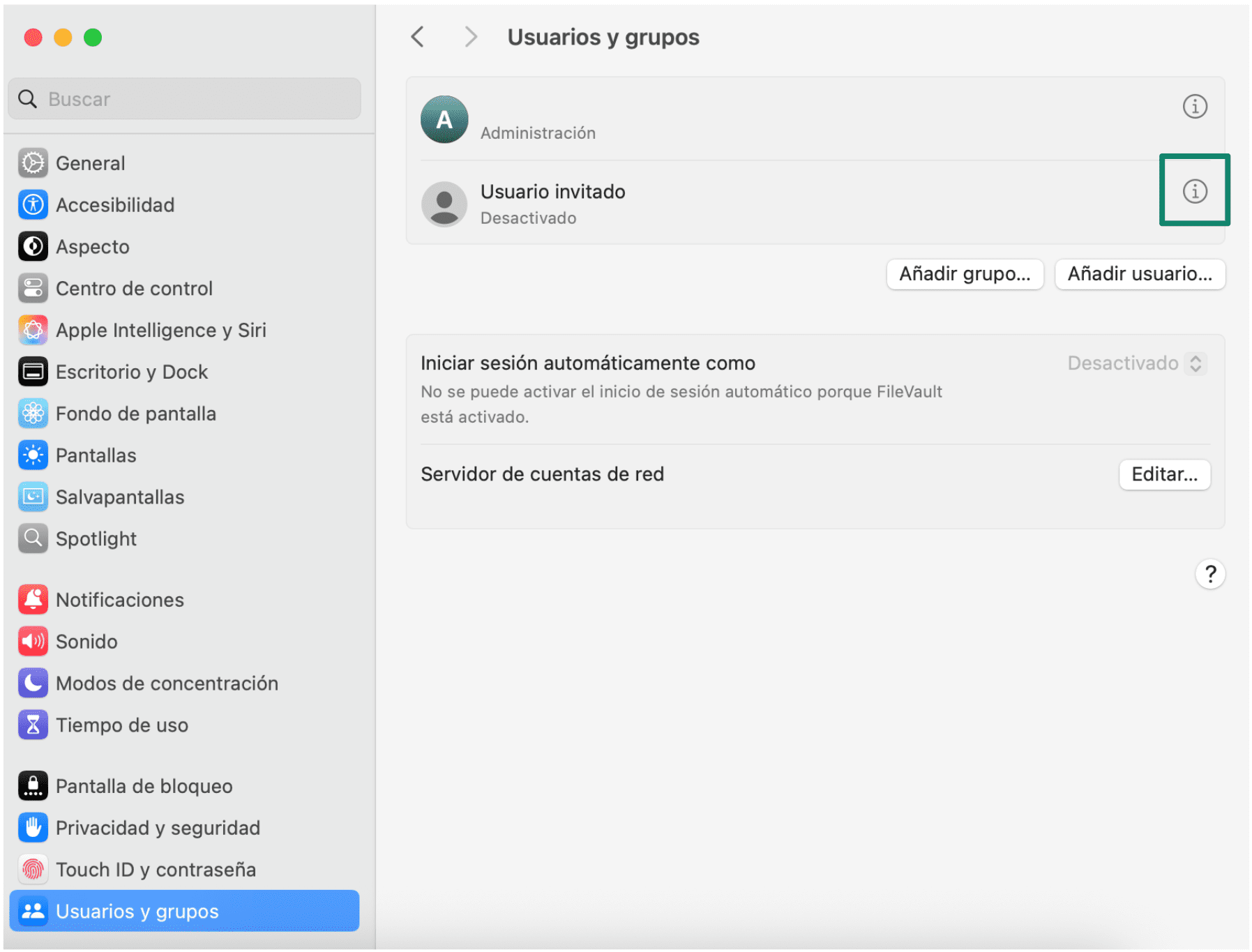Select Usuarios y grupos in the sidebar

coord(137,911)
